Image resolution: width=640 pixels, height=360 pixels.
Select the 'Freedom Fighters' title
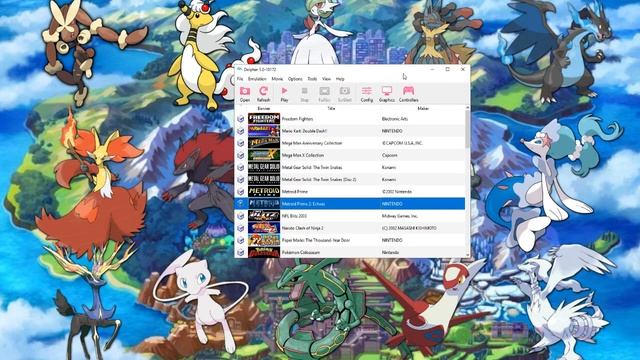tap(298, 119)
